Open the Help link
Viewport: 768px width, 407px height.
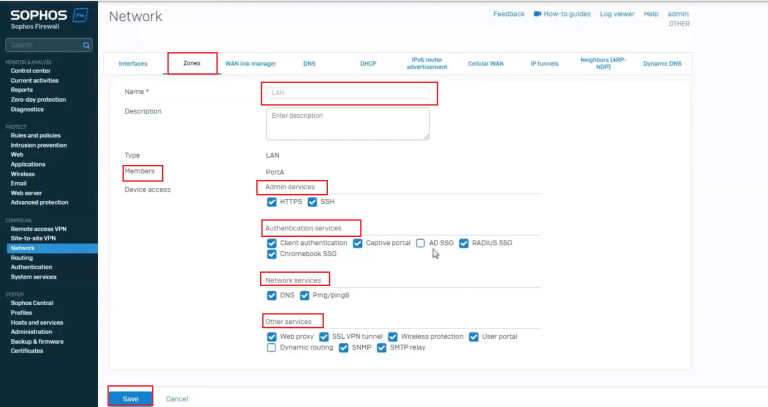click(x=651, y=14)
